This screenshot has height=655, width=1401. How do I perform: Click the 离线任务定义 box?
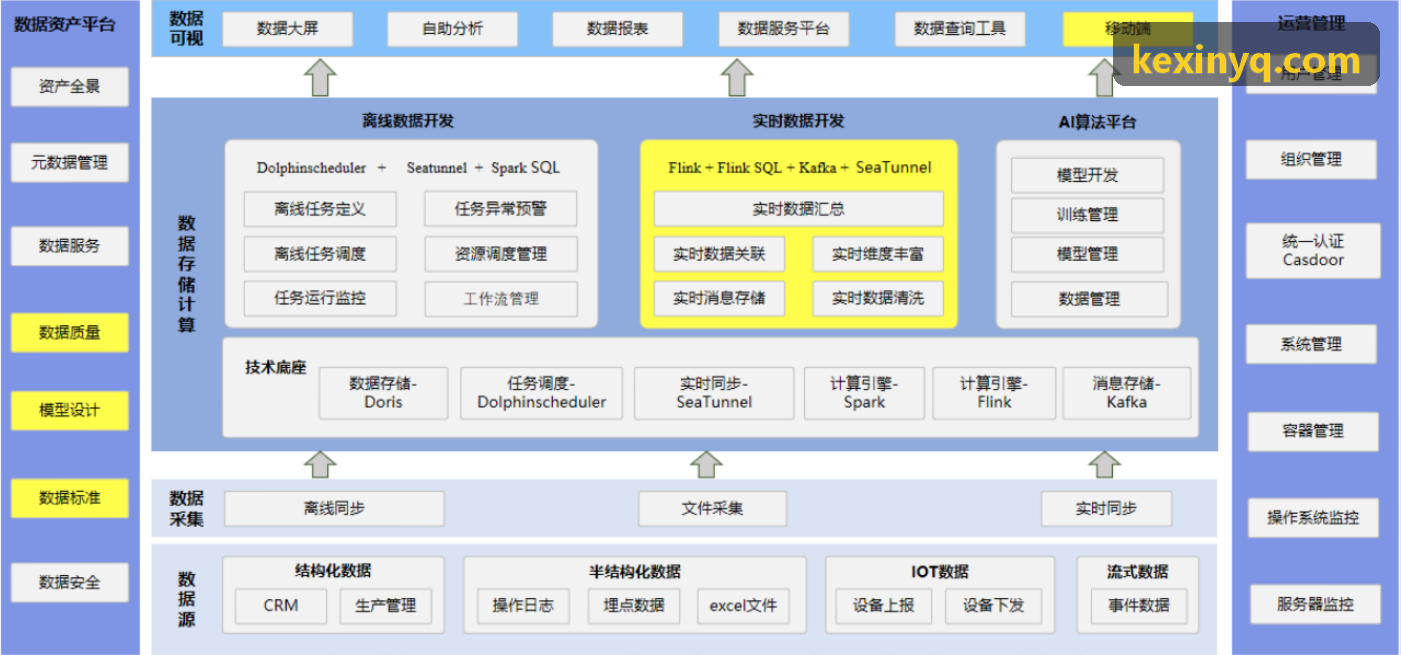click(320, 209)
